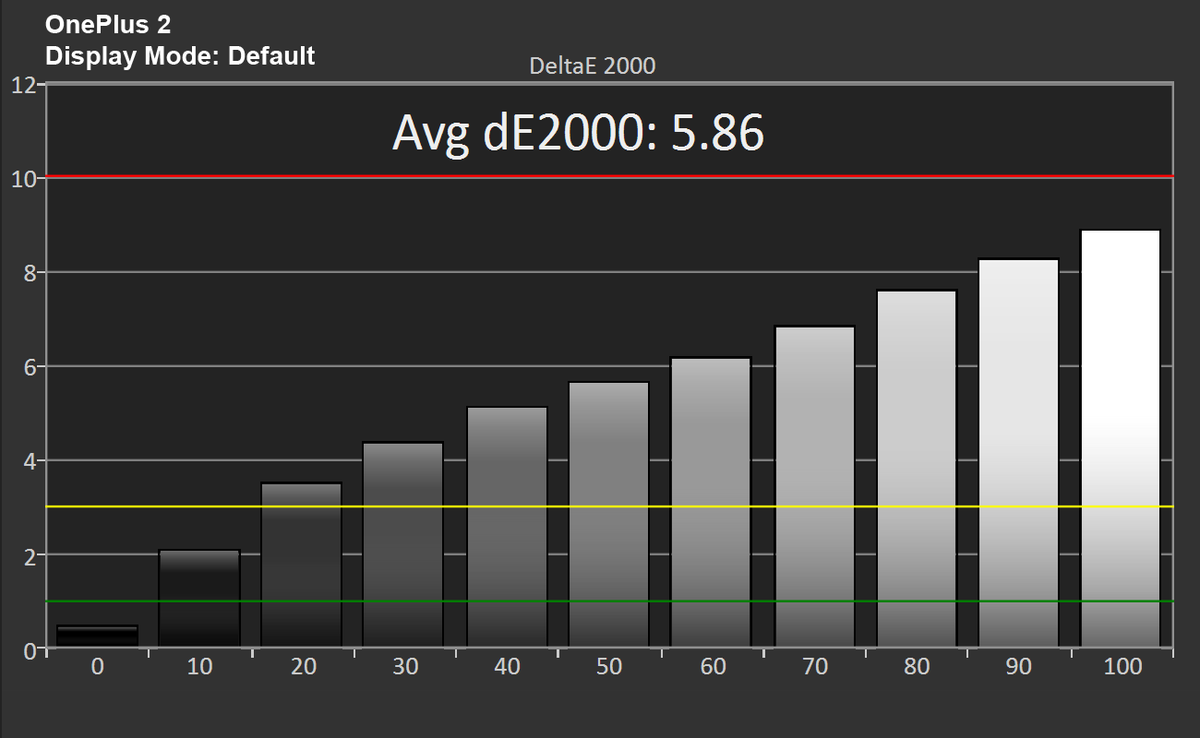Click the 'Avg dE2000: 5.86' text

point(578,132)
